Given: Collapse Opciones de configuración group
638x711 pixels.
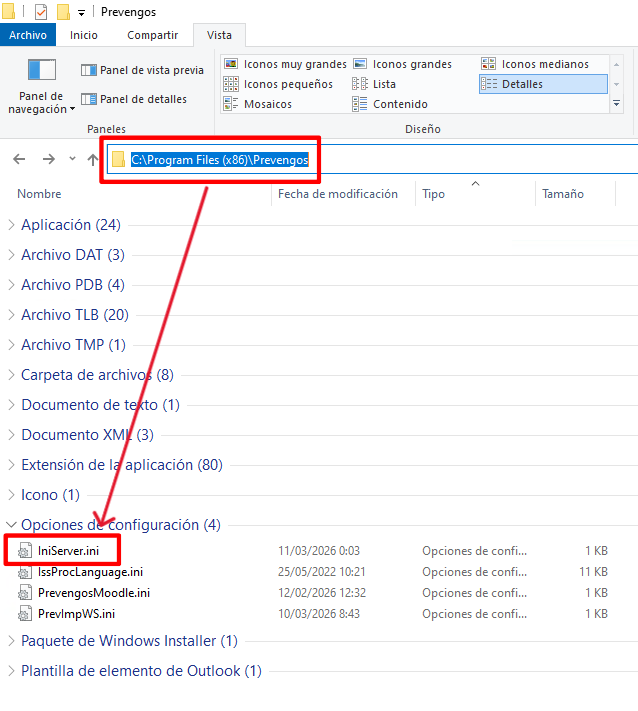Looking at the screenshot, I should [x=12, y=525].
